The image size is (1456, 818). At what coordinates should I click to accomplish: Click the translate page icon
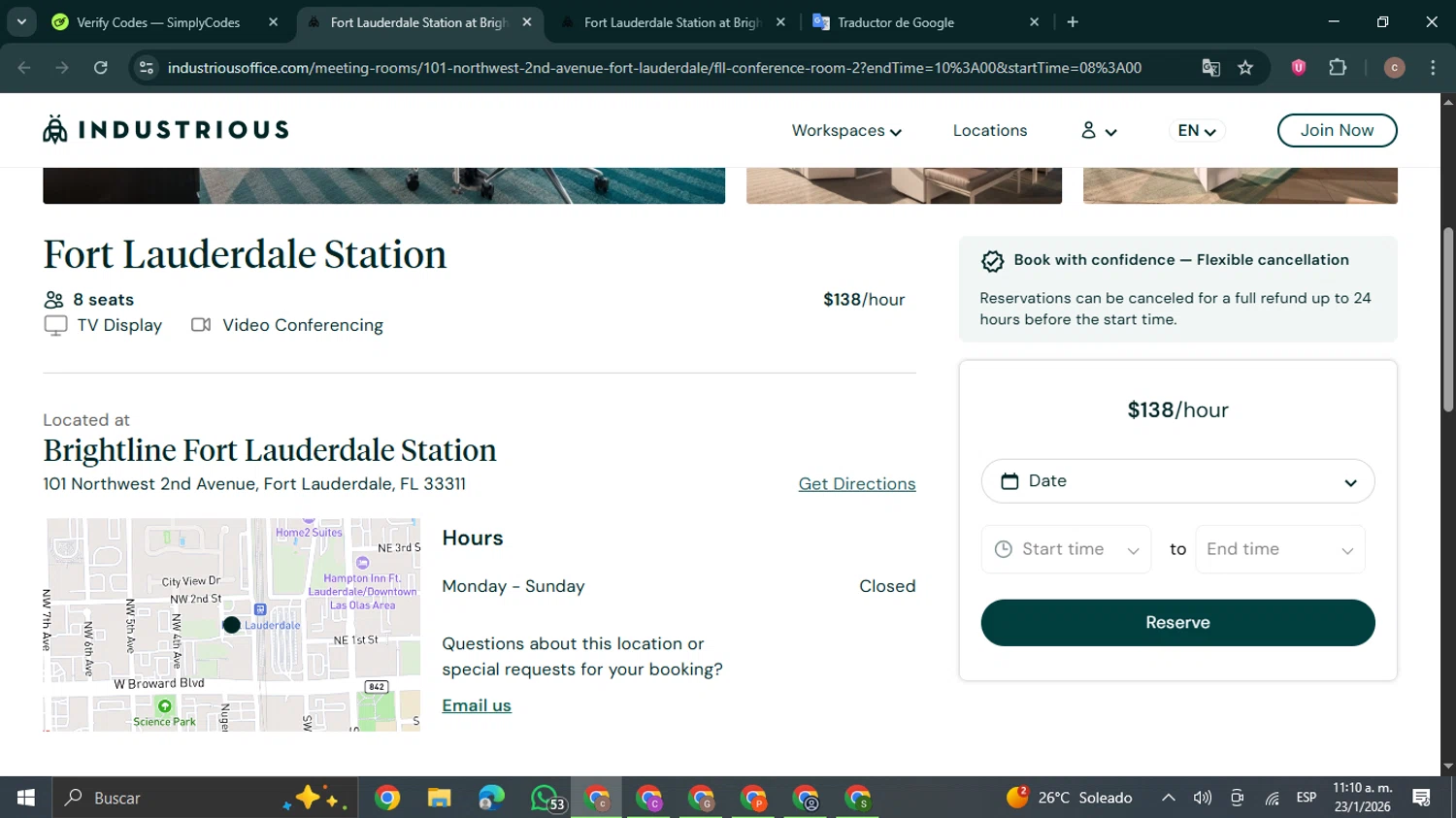[1210, 68]
